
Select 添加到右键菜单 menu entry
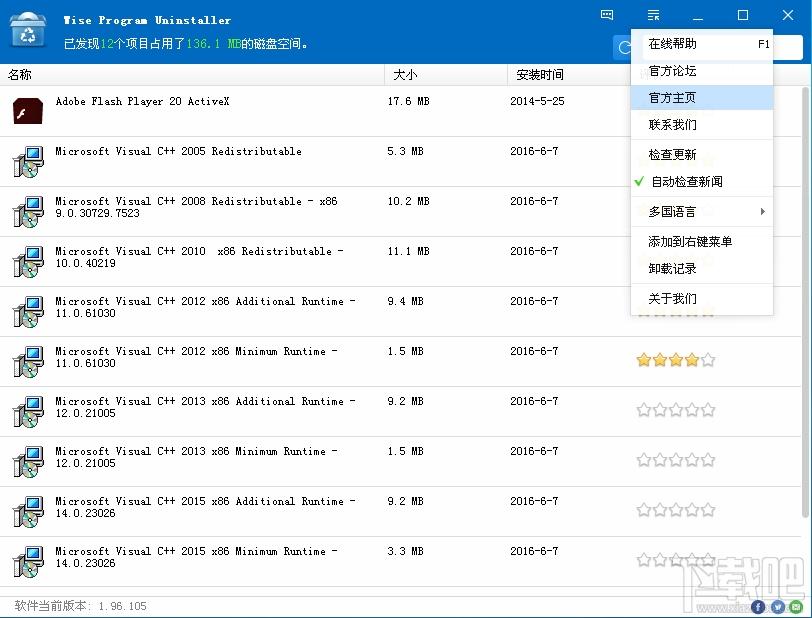tap(702, 241)
